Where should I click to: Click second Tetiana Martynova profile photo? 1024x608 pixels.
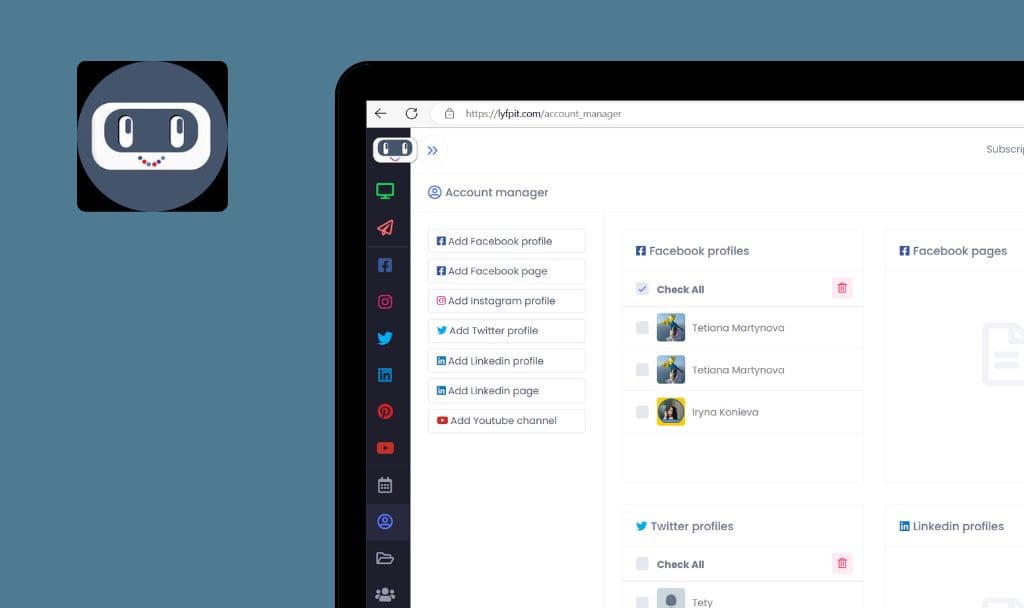(x=671, y=370)
